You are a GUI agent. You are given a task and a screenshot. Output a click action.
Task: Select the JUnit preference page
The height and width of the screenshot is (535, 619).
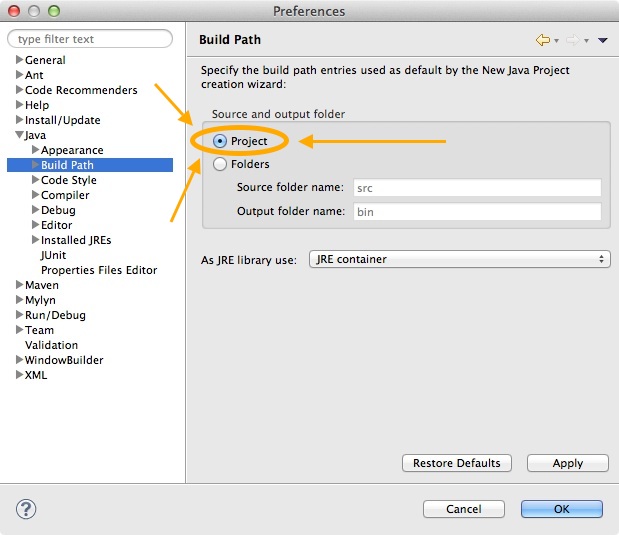point(53,255)
